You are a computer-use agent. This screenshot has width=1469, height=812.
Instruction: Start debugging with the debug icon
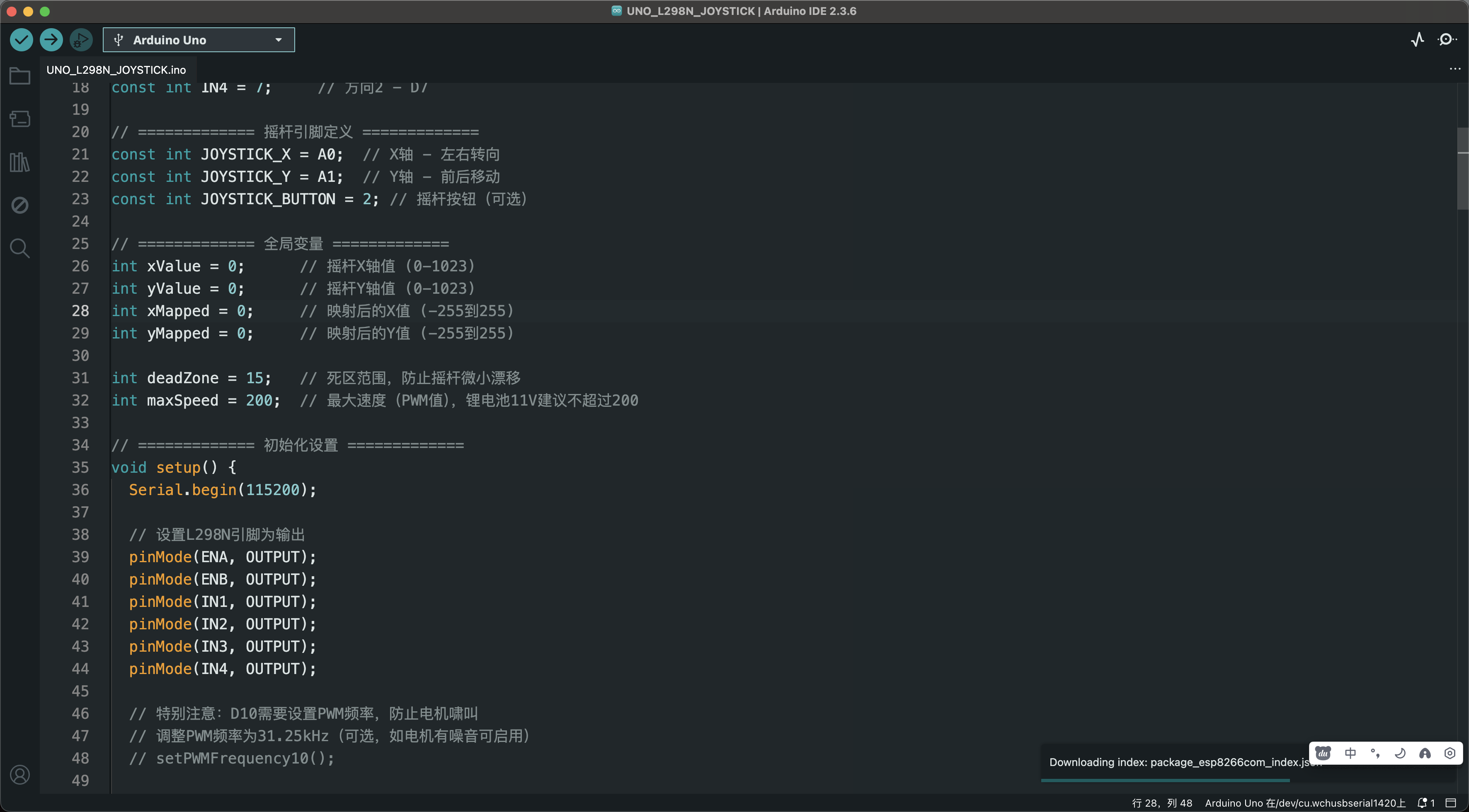click(x=81, y=40)
